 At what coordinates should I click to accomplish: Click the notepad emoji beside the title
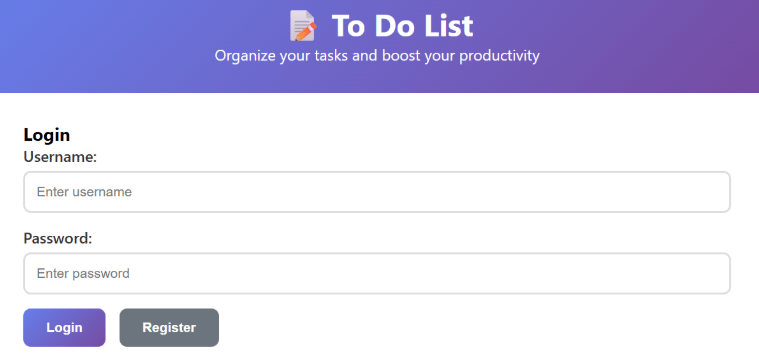pos(303,26)
